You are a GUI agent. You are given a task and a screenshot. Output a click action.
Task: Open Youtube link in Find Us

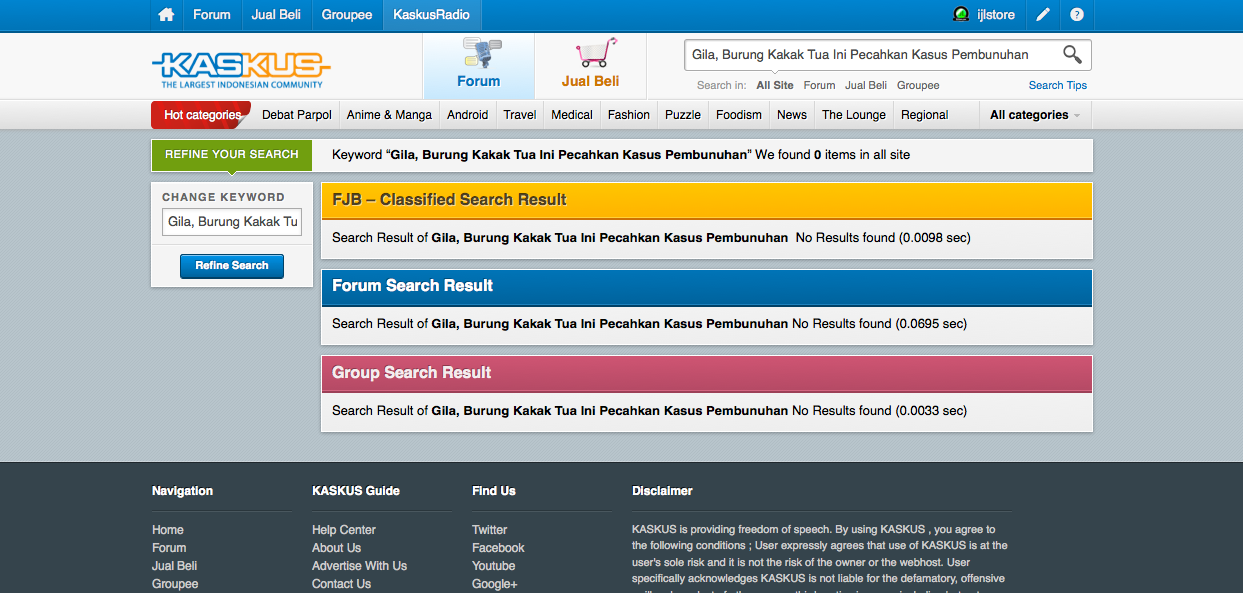tap(494, 566)
